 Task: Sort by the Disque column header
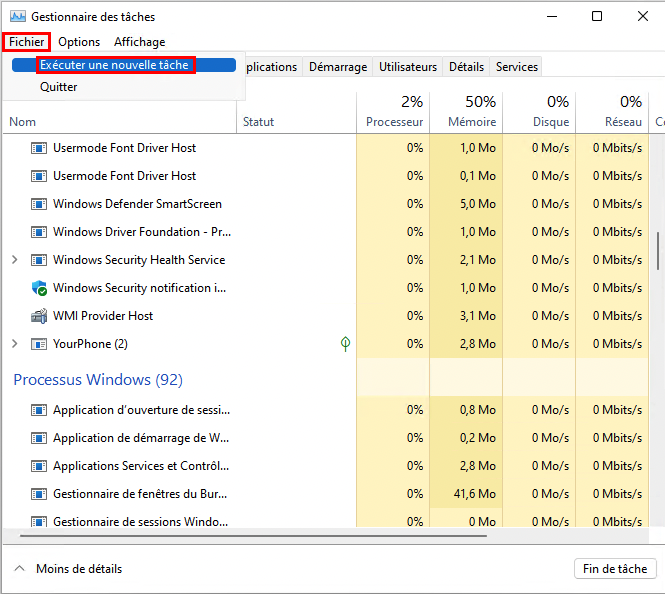coord(539,113)
